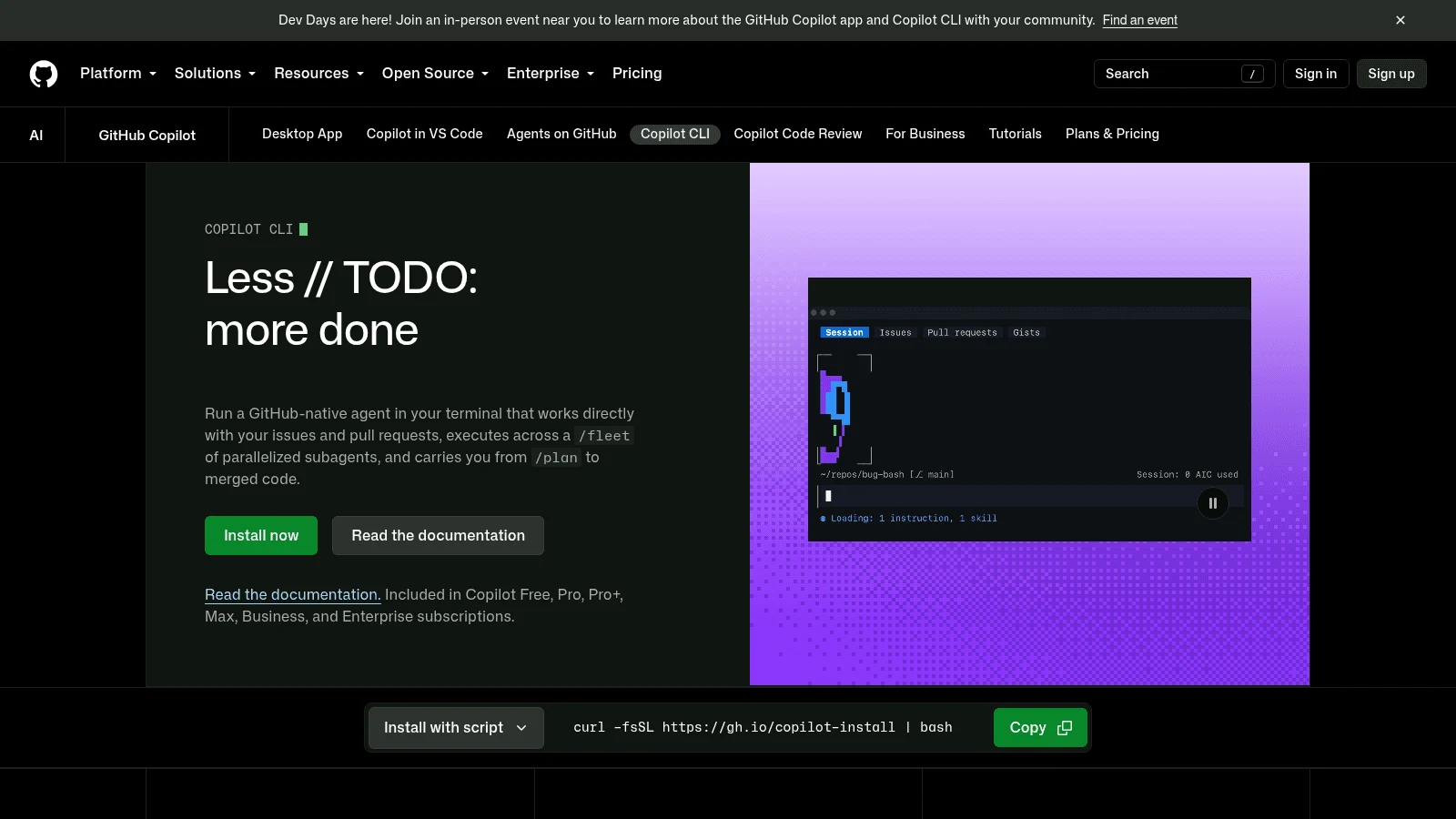
Task: Click the grey Read the documentation button
Action: 438,536
